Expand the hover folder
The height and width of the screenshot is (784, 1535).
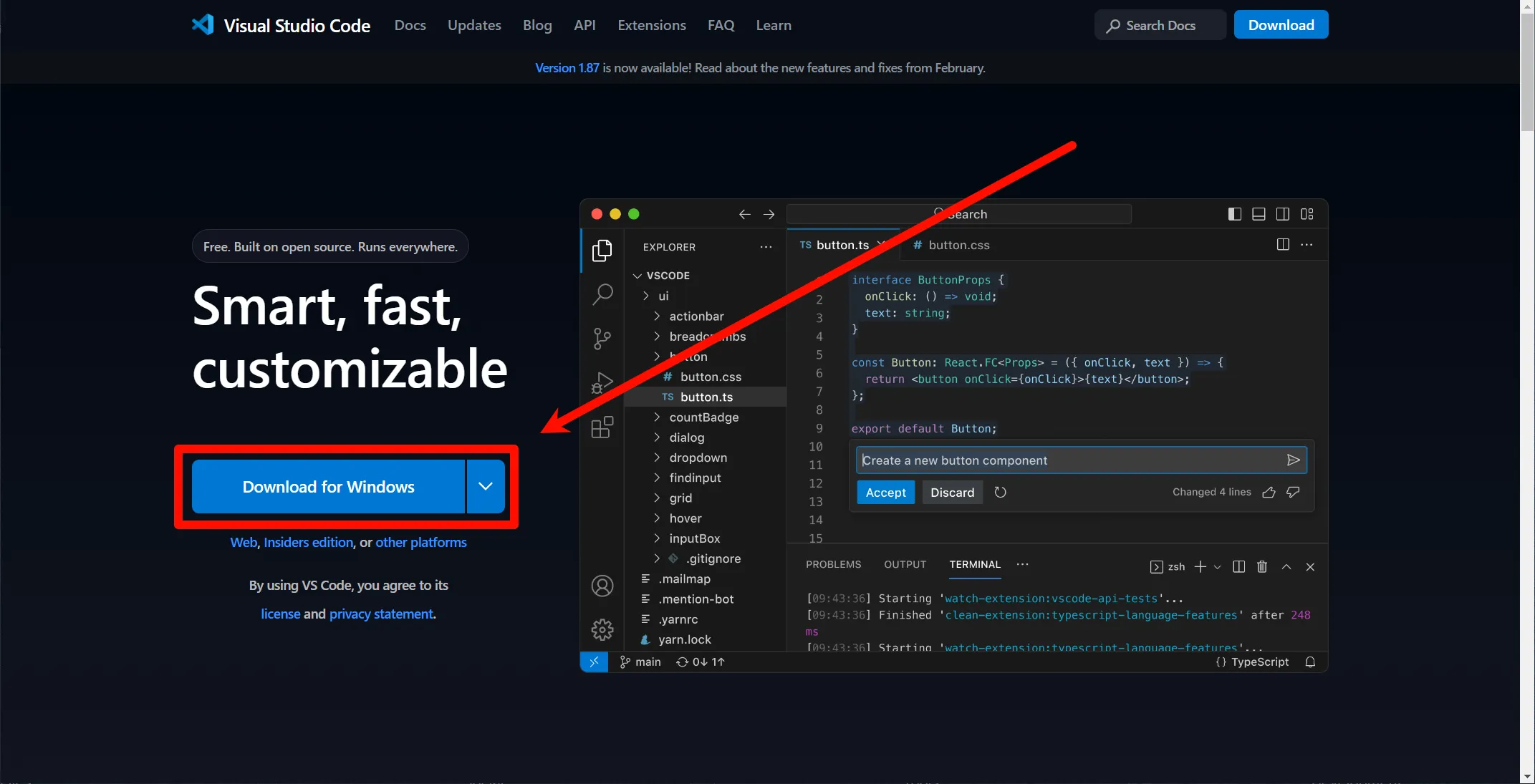coord(657,518)
